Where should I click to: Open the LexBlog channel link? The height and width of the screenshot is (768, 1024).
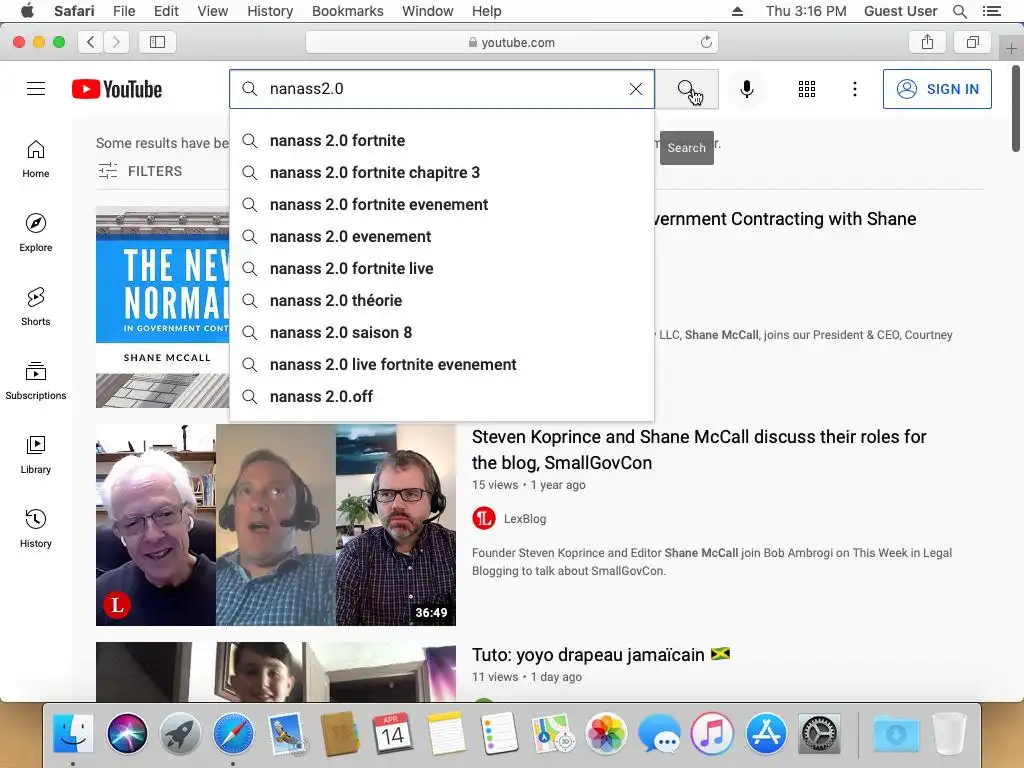pos(525,519)
